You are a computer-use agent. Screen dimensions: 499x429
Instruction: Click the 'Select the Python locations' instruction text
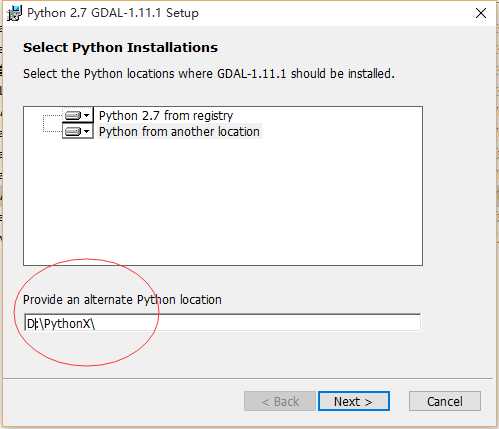click(209, 74)
